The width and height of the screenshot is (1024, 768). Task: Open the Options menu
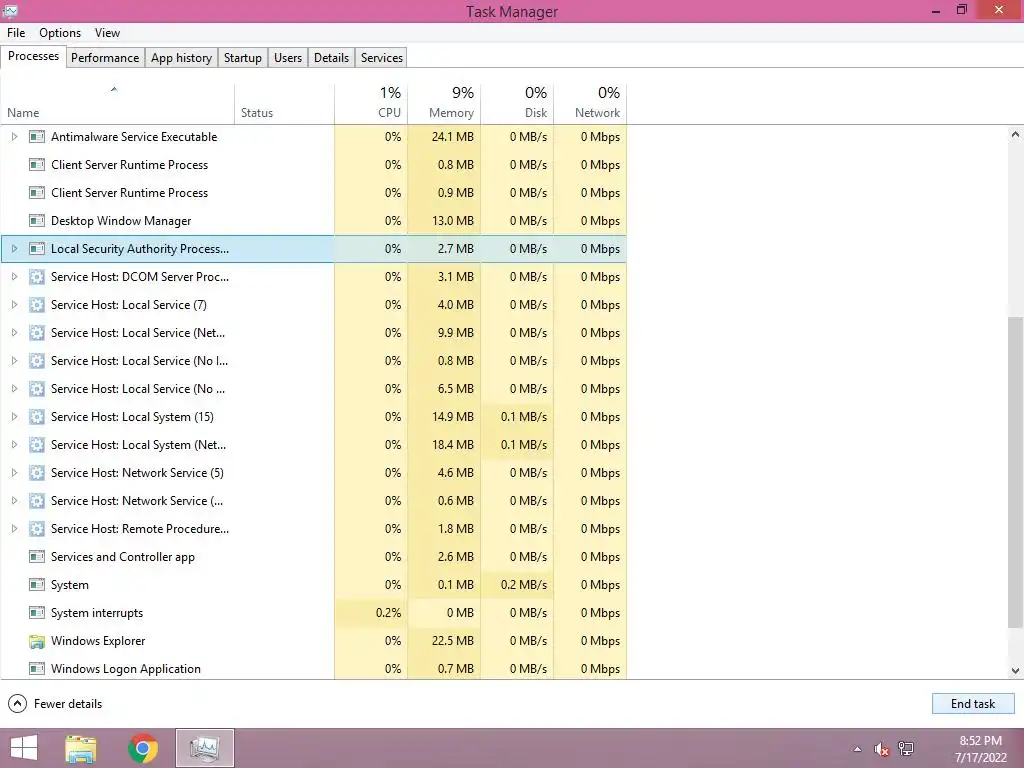click(x=60, y=33)
